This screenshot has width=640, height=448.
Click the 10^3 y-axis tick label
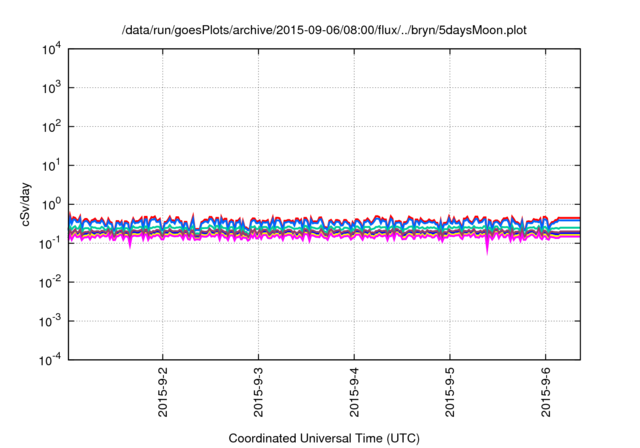[51, 88]
